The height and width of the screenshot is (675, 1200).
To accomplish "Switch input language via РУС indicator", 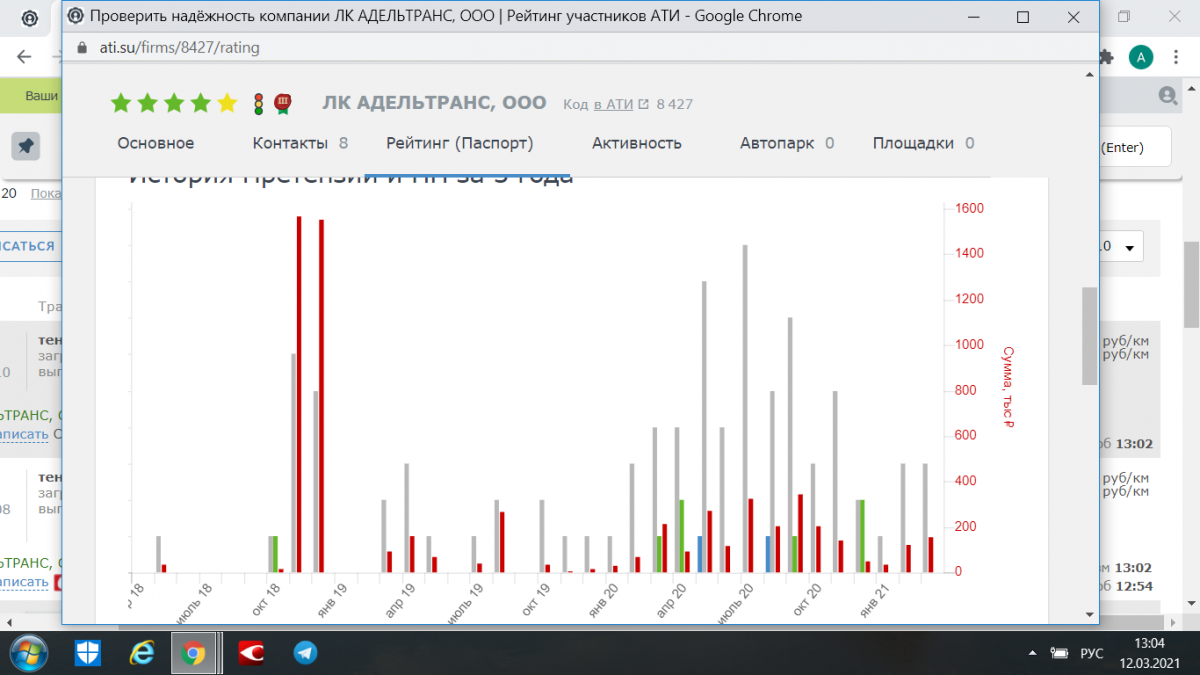I will (1091, 653).
